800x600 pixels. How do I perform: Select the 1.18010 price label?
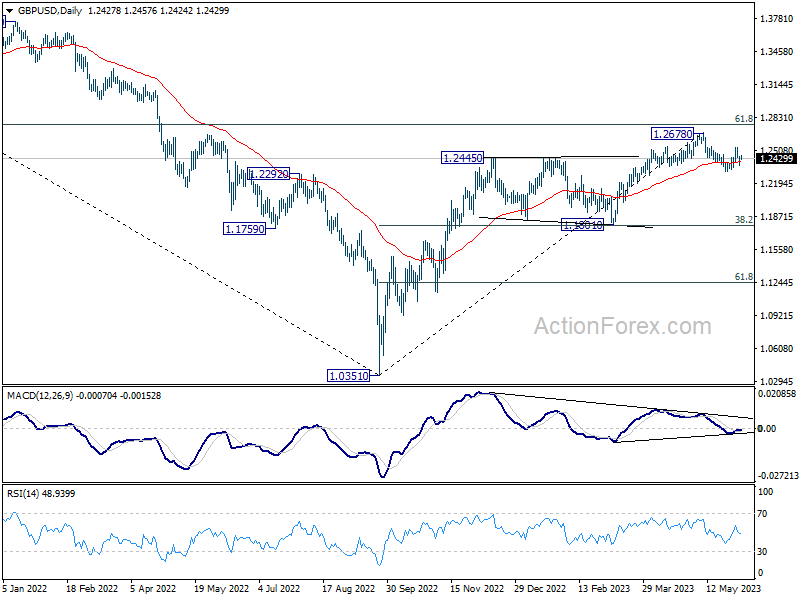coord(582,225)
